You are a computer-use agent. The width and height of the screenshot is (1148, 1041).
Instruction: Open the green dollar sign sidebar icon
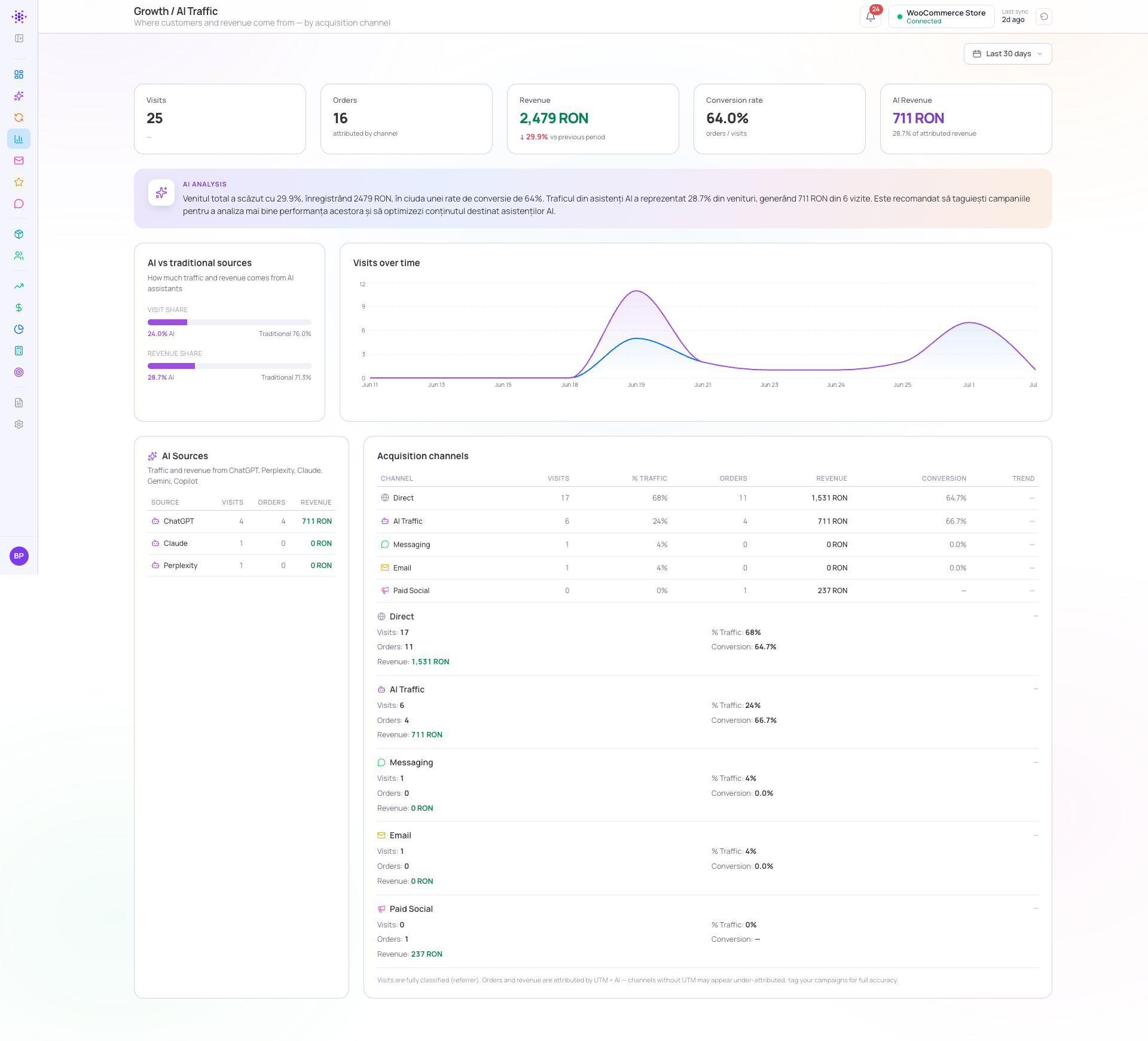coord(19,308)
